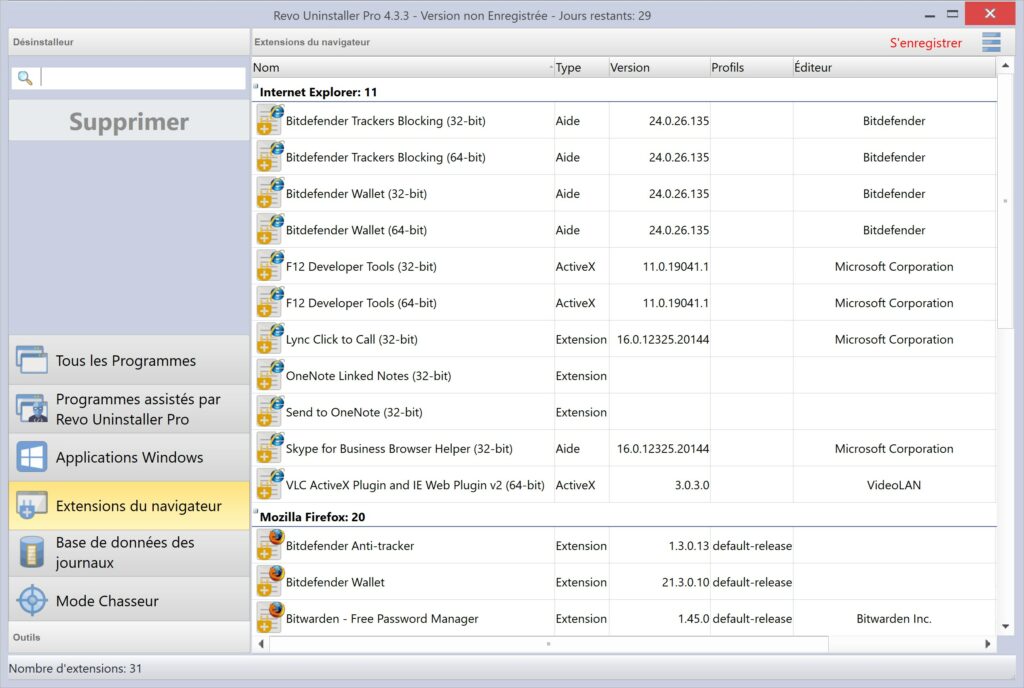Sort by the Version column header

(659, 67)
